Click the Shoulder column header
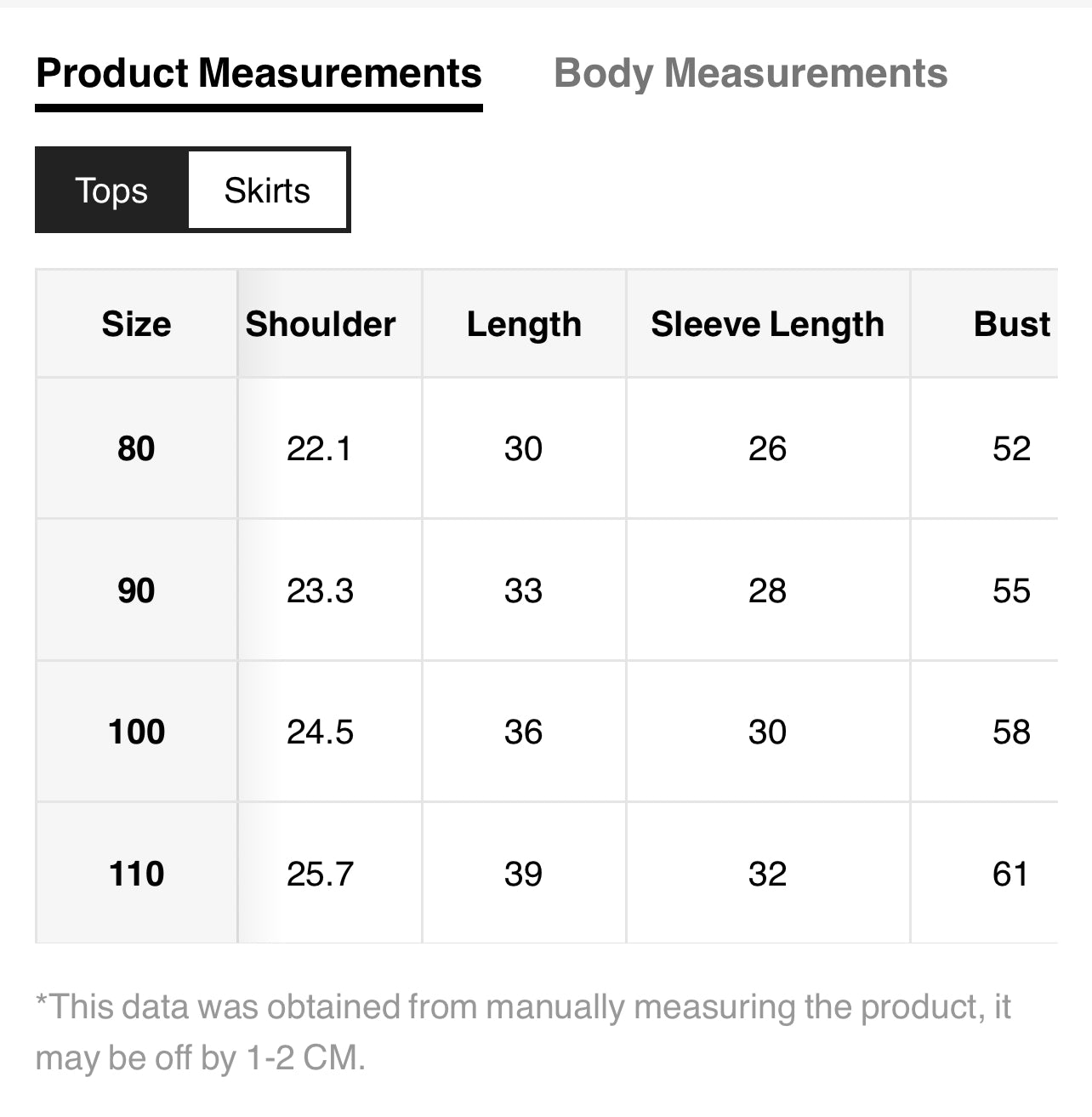The width and height of the screenshot is (1092, 1117). [321, 324]
